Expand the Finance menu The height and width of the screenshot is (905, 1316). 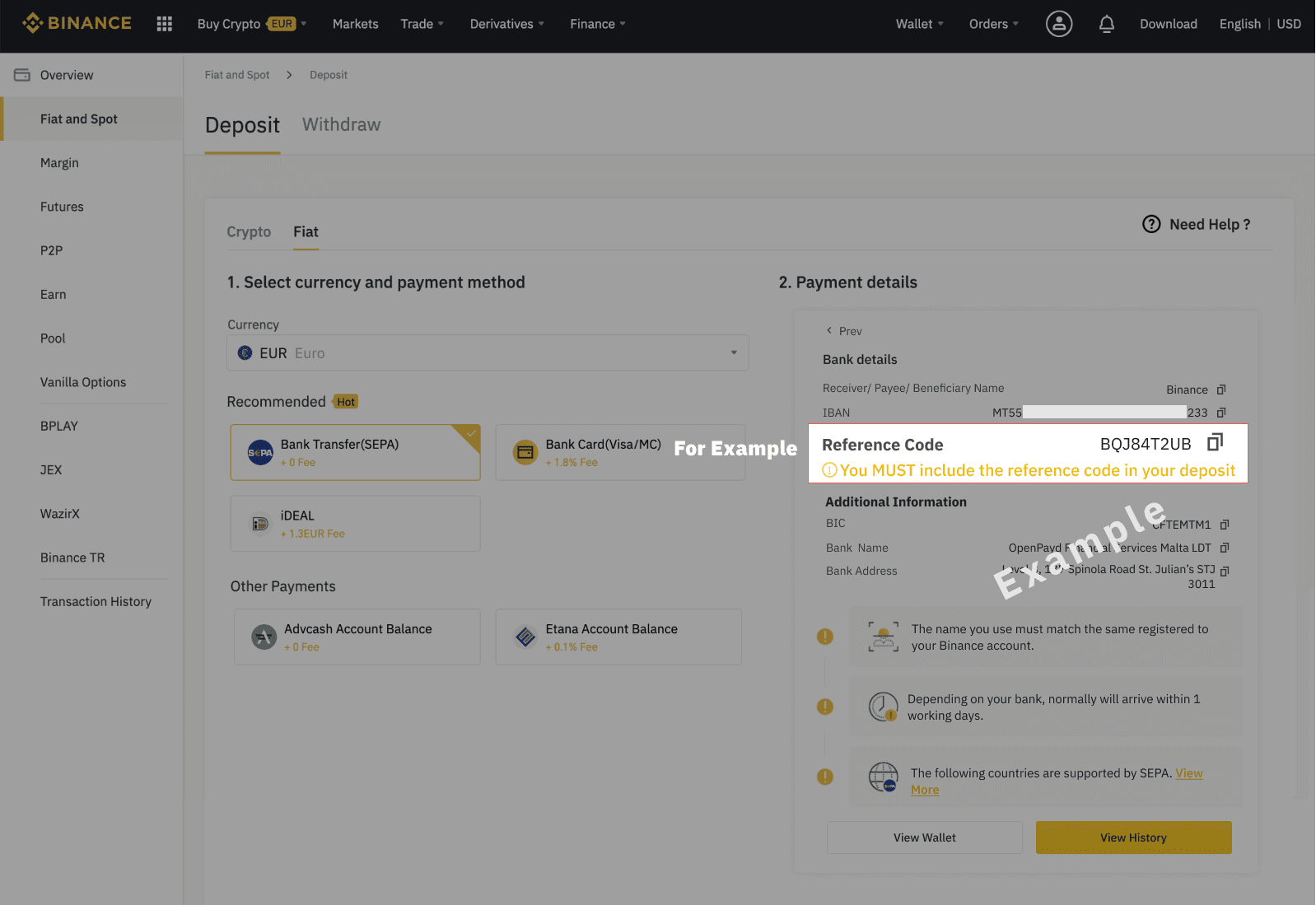click(x=598, y=24)
